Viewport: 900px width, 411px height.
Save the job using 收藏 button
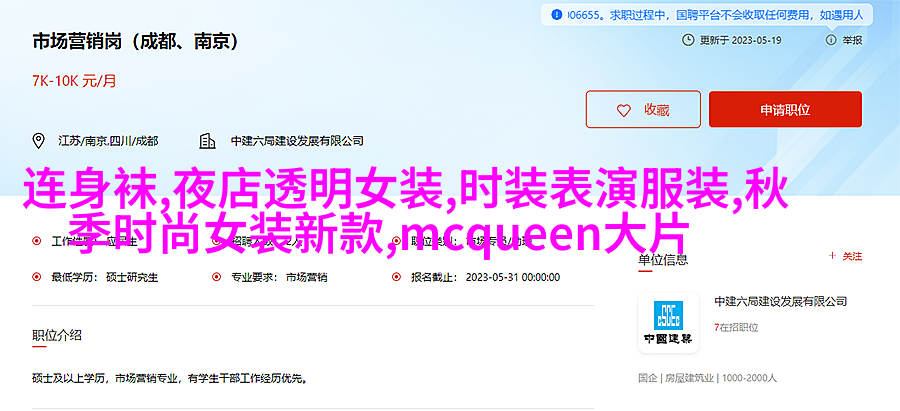(643, 109)
